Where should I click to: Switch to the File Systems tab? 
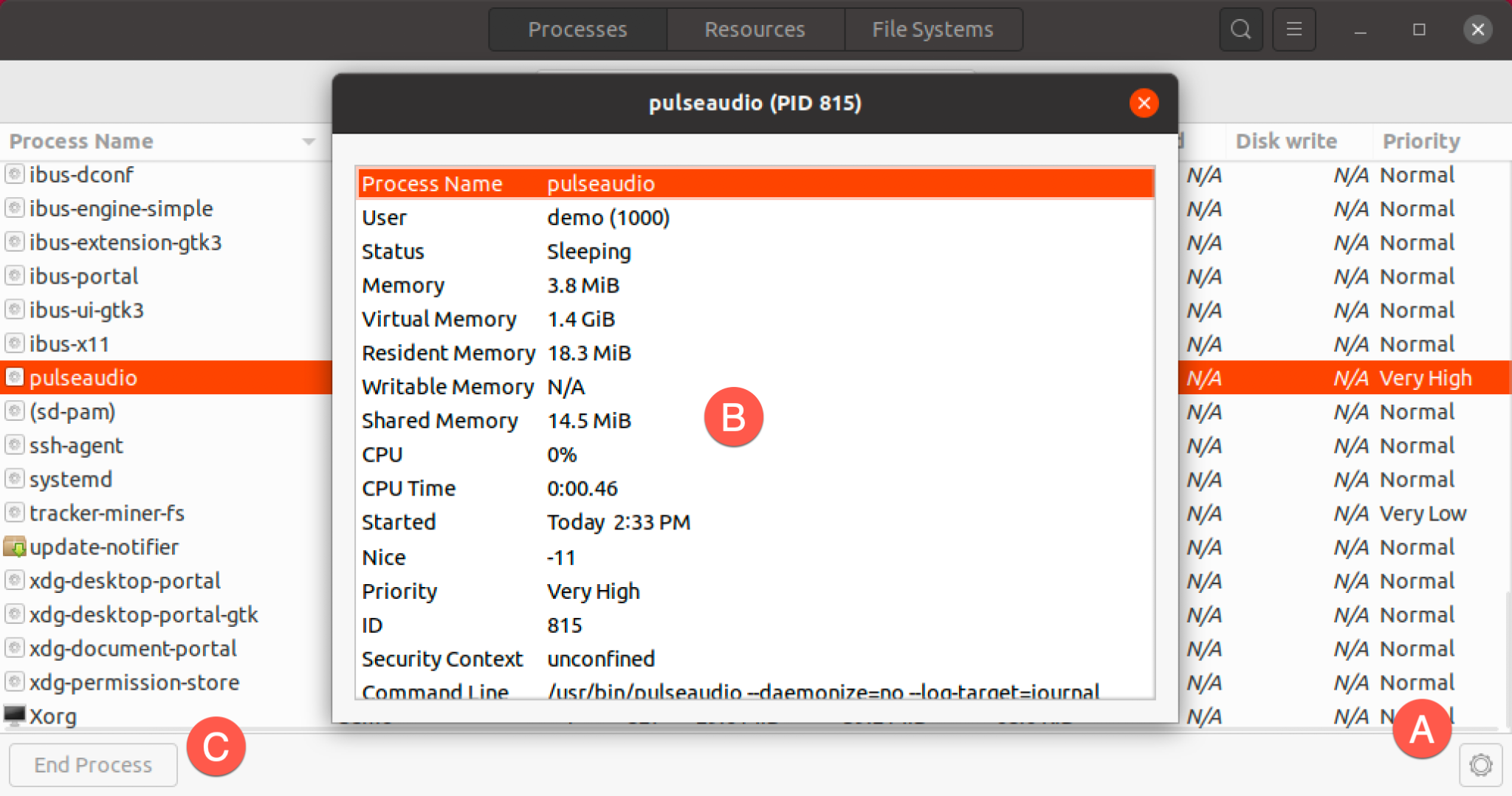pos(933,30)
